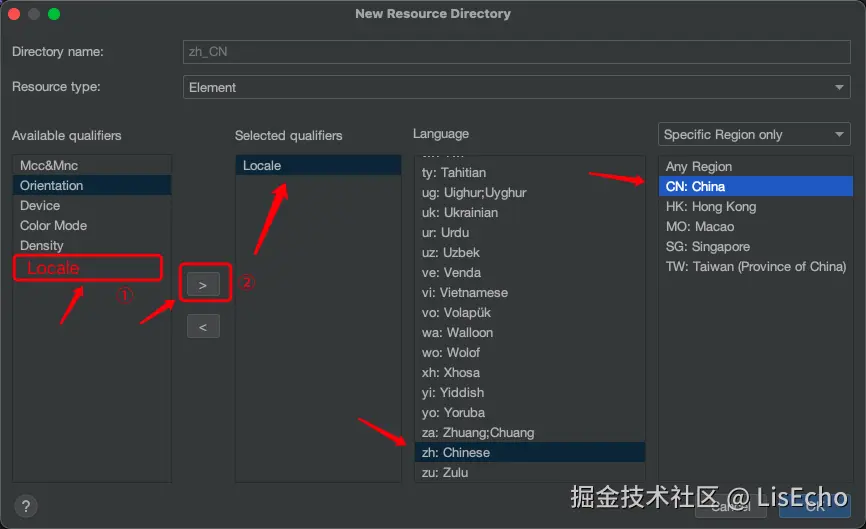Viewport: 866px width, 529px height.
Task: Choose zu: Zulu language
Action: click(530, 473)
